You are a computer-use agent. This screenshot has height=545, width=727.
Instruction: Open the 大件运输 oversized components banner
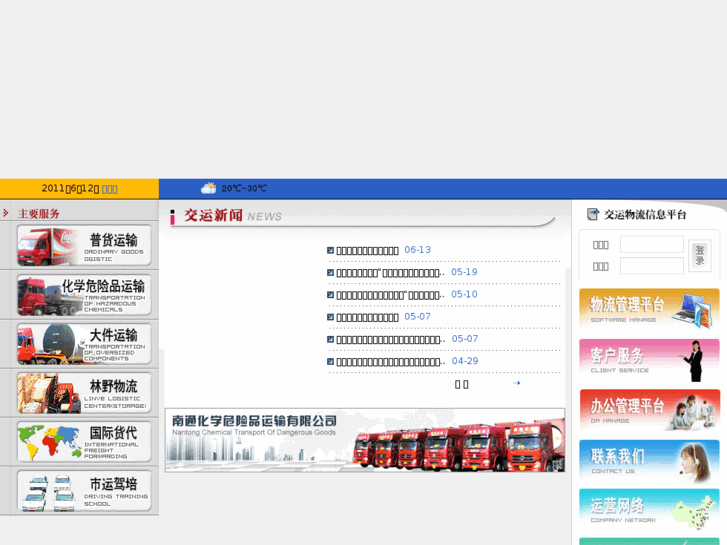tap(84, 344)
